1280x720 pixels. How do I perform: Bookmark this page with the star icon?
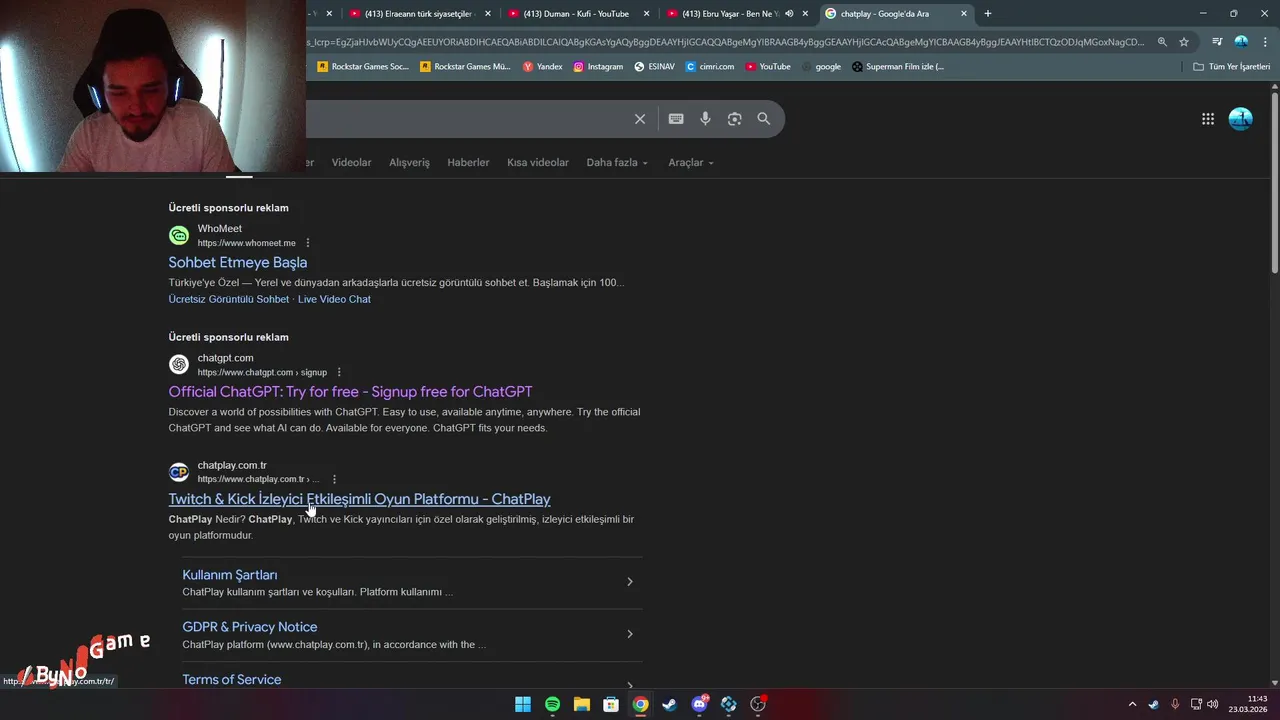pos(1184,42)
